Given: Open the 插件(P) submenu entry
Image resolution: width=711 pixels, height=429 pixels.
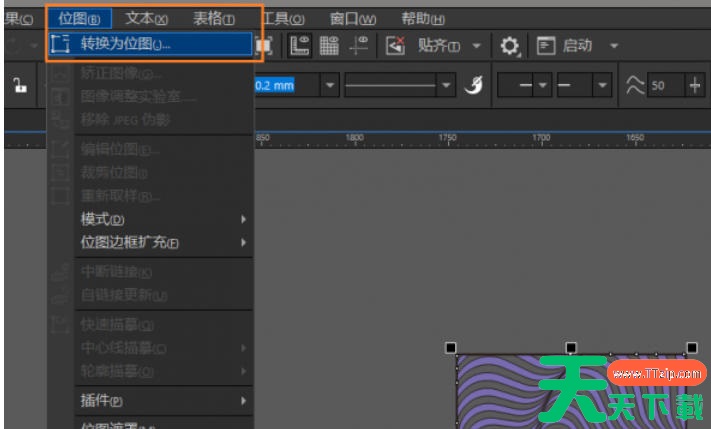Looking at the screenshot, I should [164, 401].
